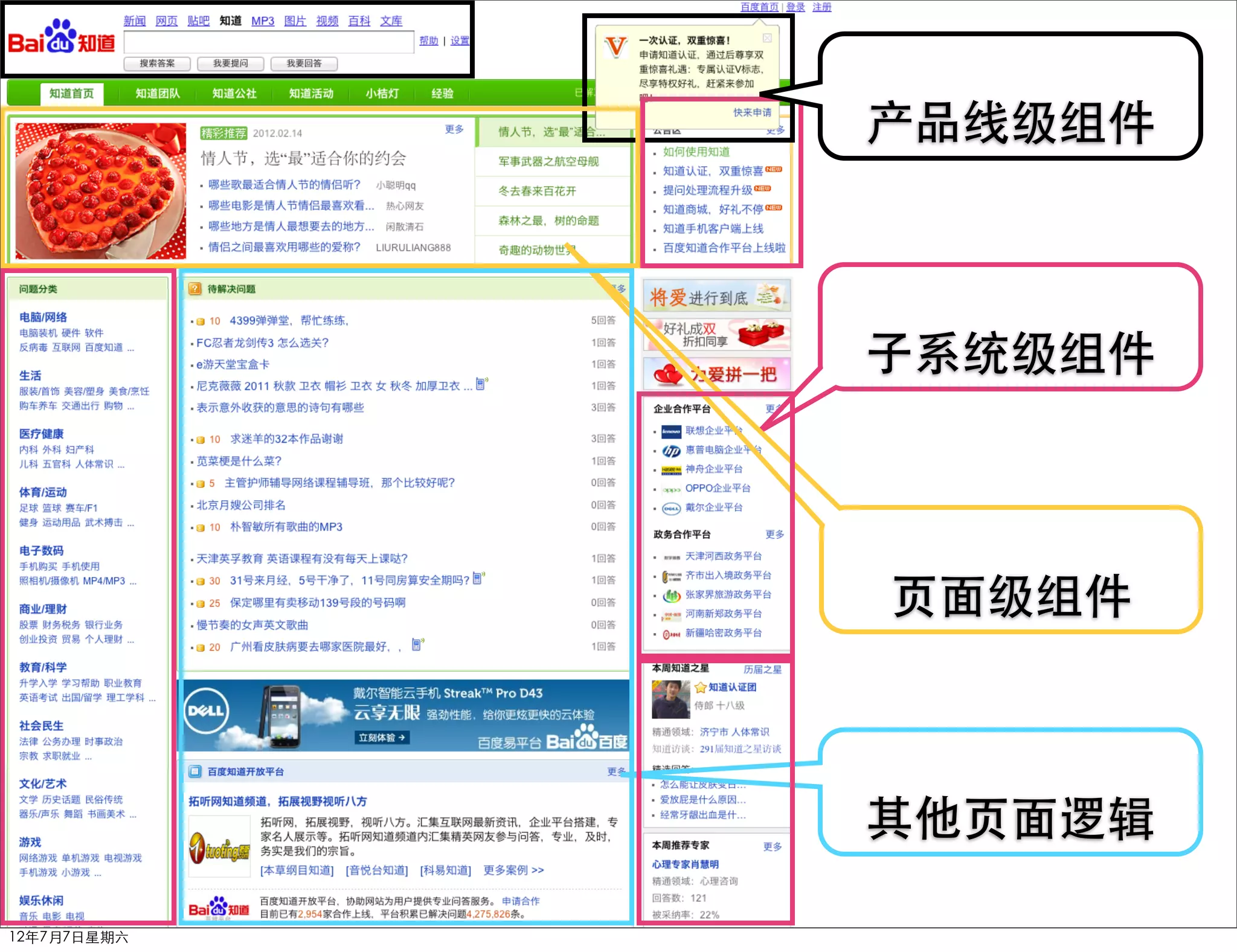Click the mobile icon after 广州看皮肤病 question

point(417,645)
